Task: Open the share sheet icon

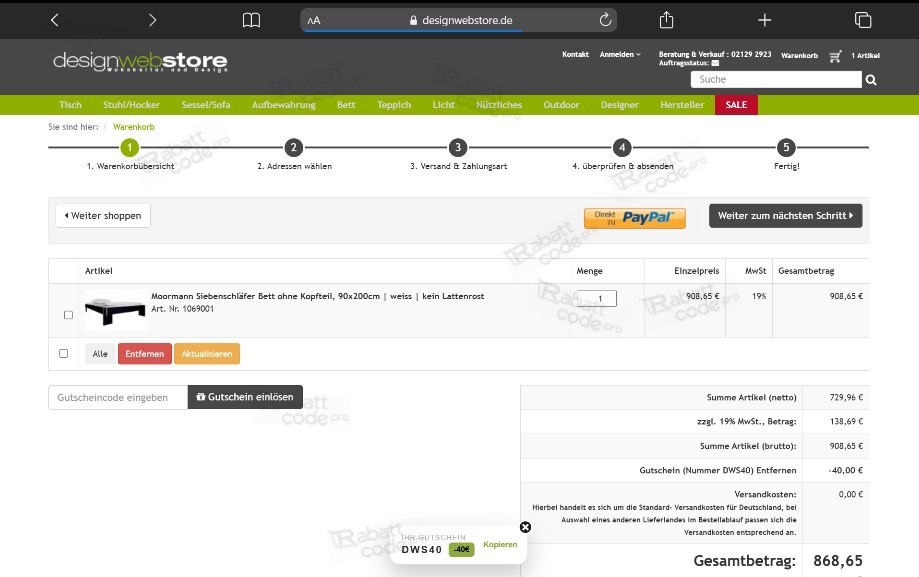Action: pos(666,20)
